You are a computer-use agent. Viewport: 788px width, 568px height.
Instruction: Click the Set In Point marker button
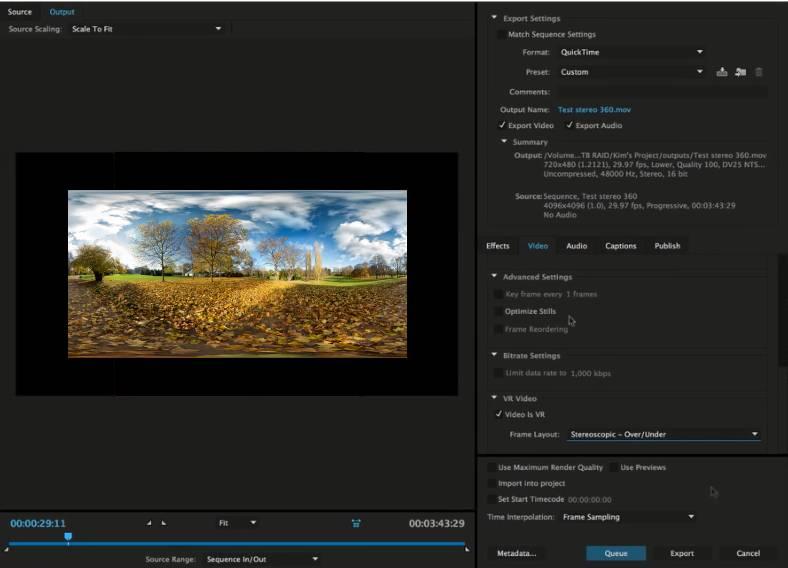pyautogui.click(x=149, y=523)
